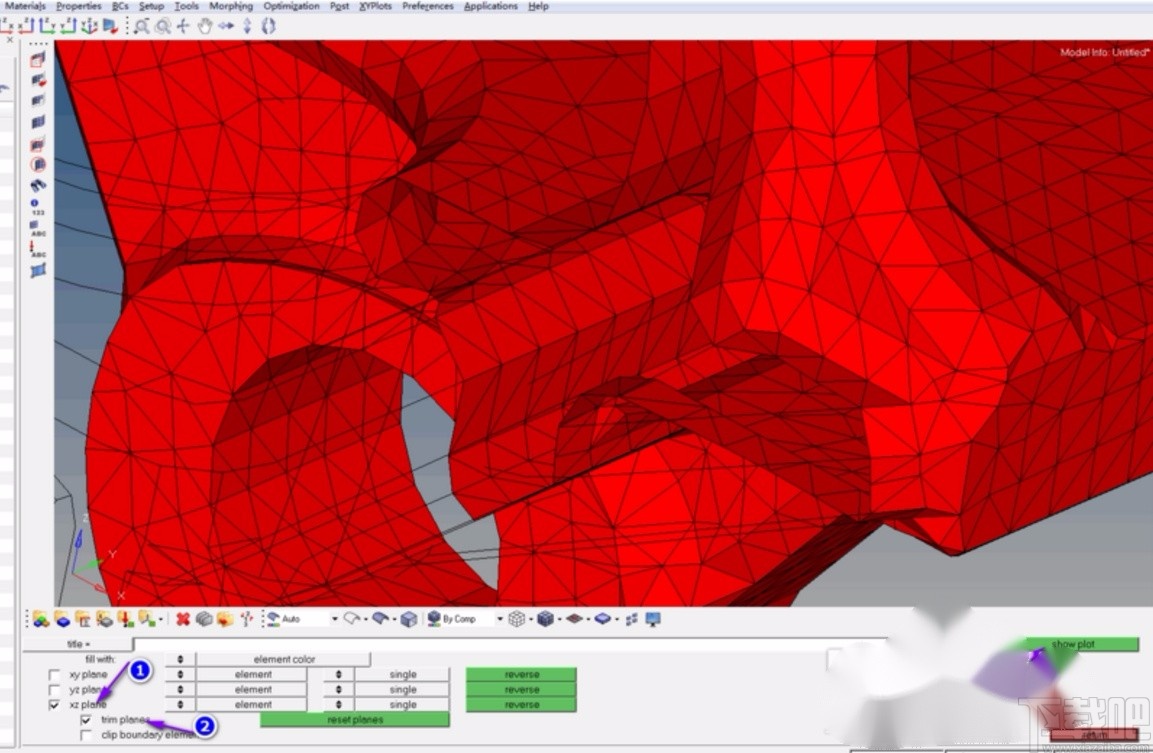
Task: Toggle the trim planes checkbox
Action: point(87,720)
